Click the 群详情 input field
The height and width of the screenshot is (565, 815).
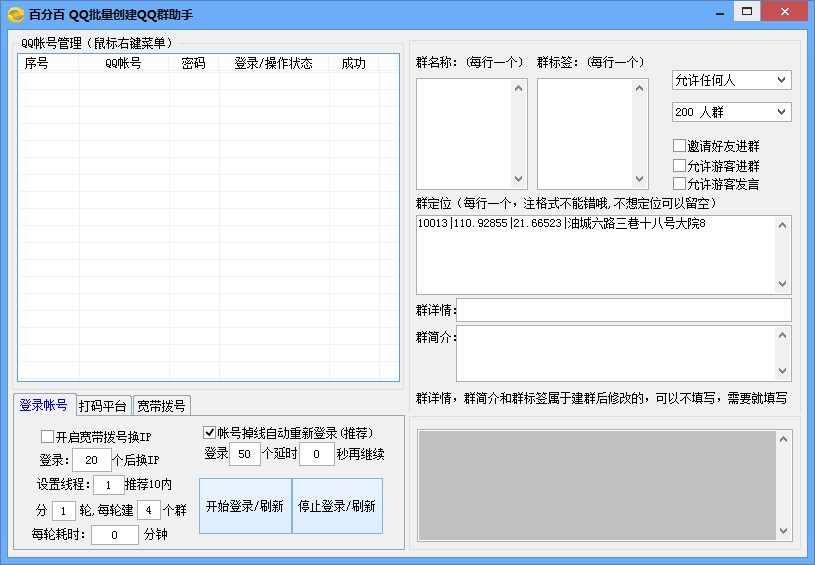[624, 310]
